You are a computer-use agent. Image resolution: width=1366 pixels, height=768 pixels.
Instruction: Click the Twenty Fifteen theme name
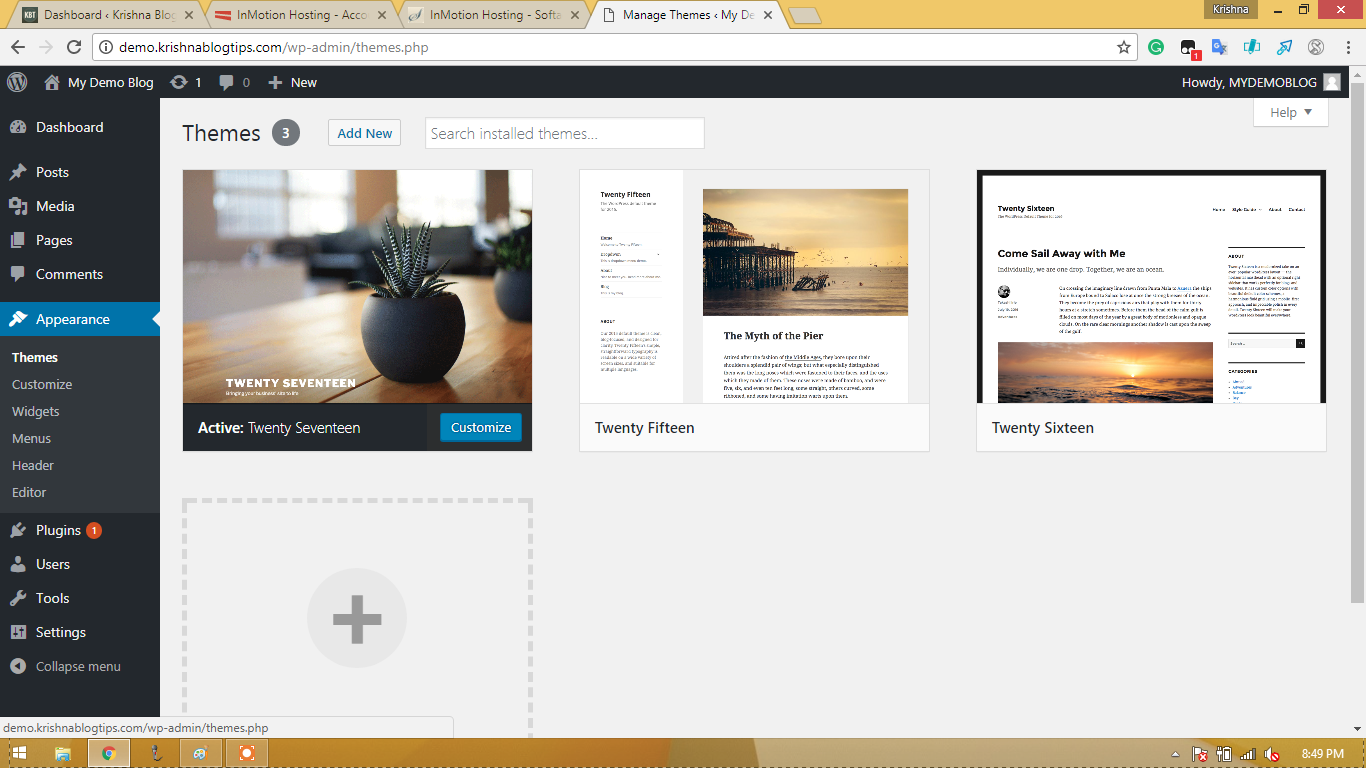tap(644, 427)
